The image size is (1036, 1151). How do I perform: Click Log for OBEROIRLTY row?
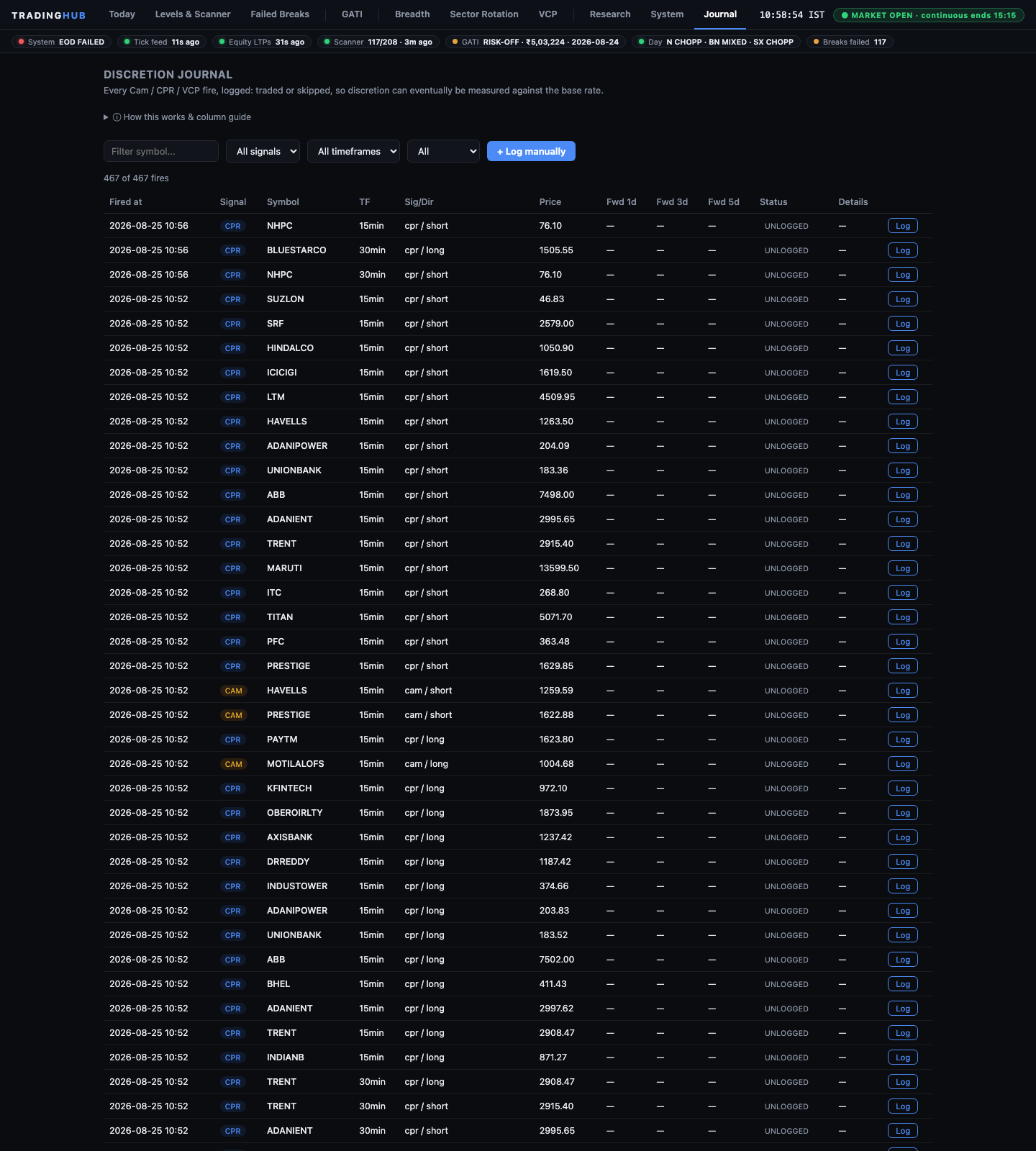coord(903,813)
